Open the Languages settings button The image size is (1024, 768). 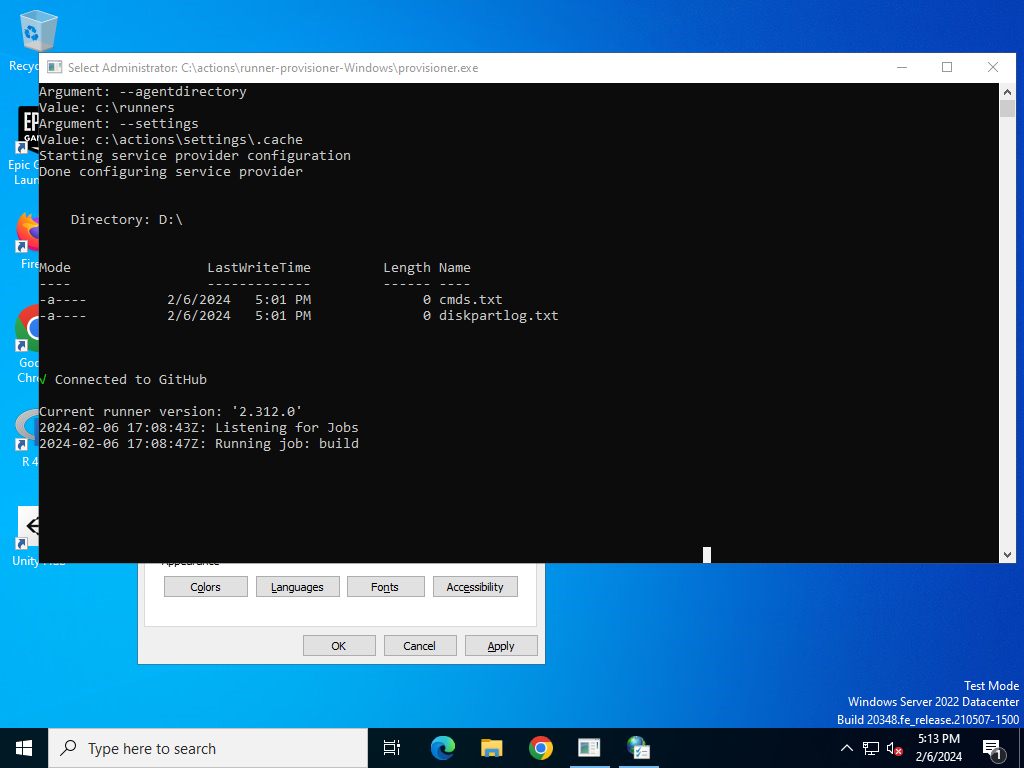pyautogui.click(x=298, y=587)
